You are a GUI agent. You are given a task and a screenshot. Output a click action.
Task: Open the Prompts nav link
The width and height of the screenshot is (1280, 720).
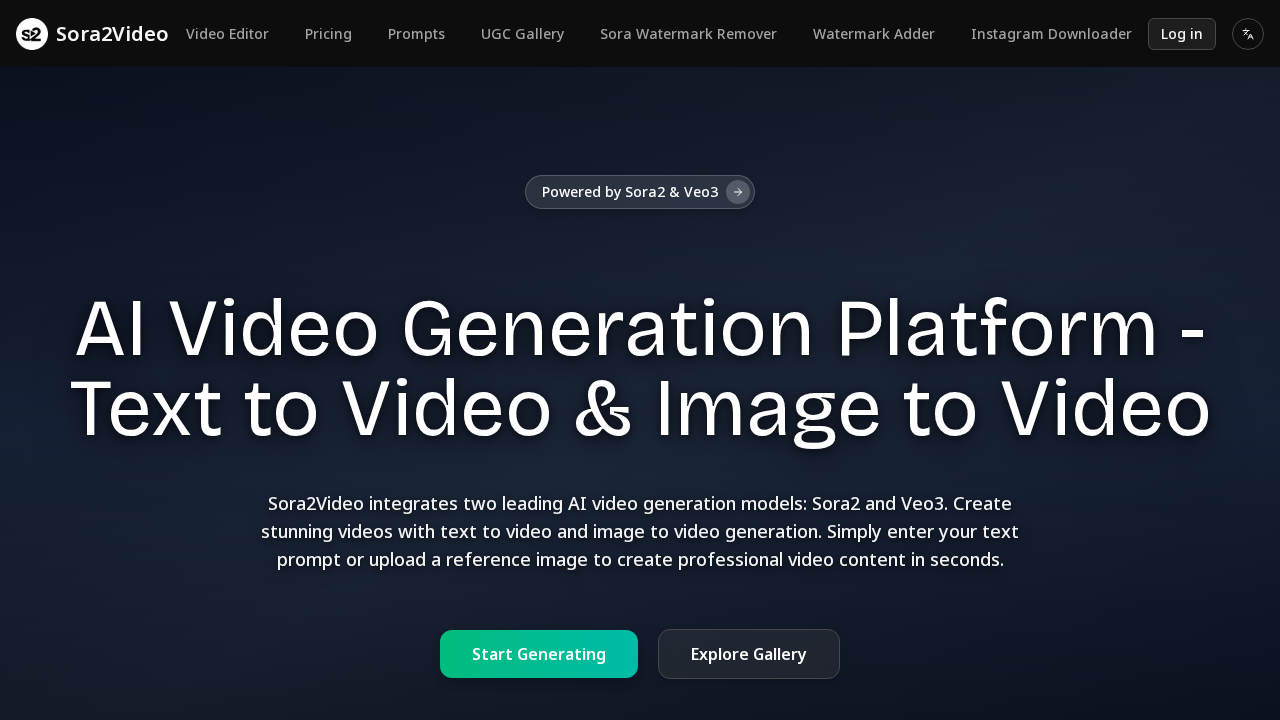pyautogui.click(x=416, y=34)
